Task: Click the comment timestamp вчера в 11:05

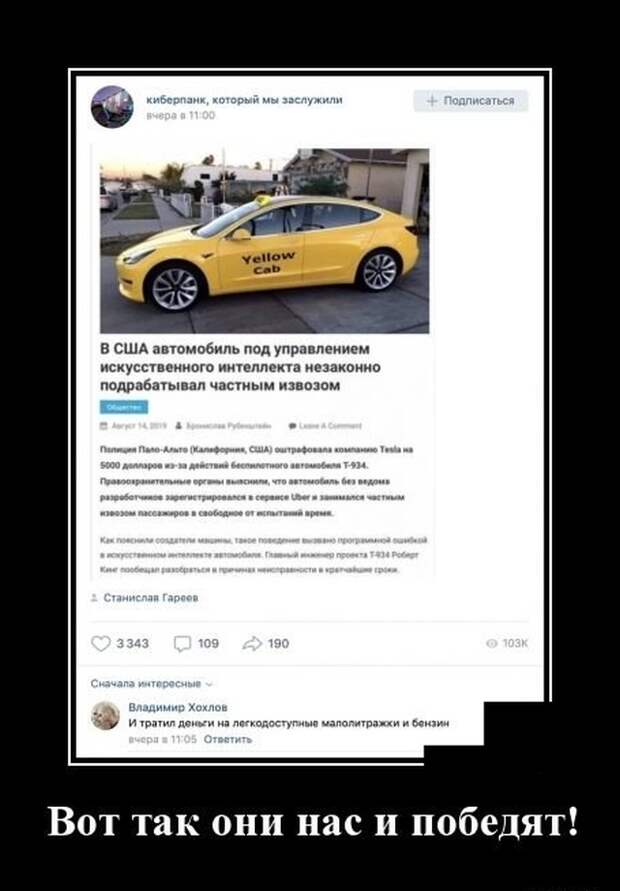Action: pos(163,739)
